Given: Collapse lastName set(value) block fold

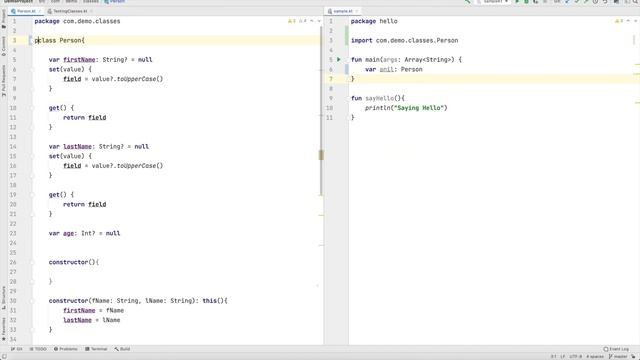Looking at the screenshot, I should (32, 156).
